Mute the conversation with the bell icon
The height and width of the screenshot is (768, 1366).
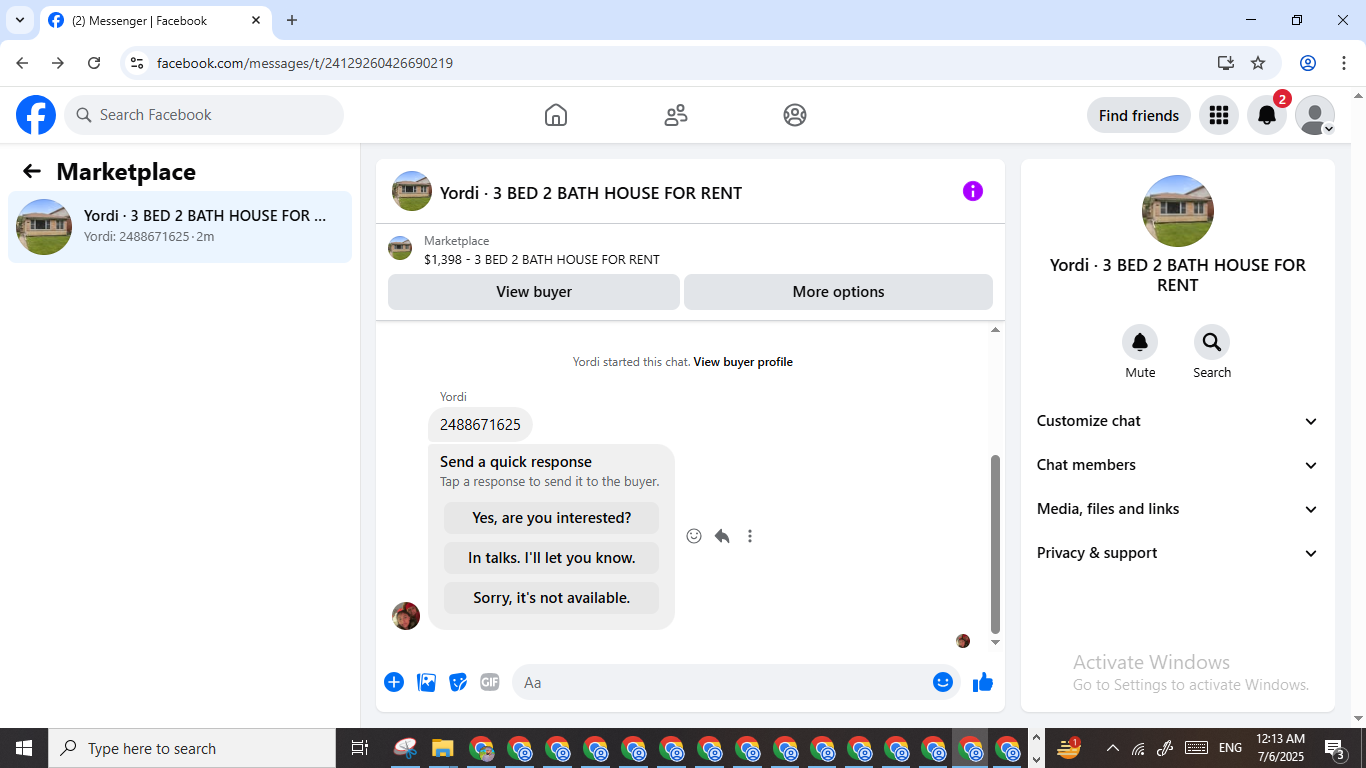pyautogui.click(x=1140, y=343)
